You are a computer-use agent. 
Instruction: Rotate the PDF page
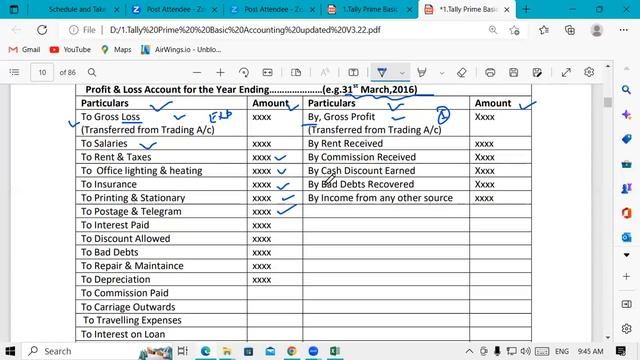click(x=244, y=72)
